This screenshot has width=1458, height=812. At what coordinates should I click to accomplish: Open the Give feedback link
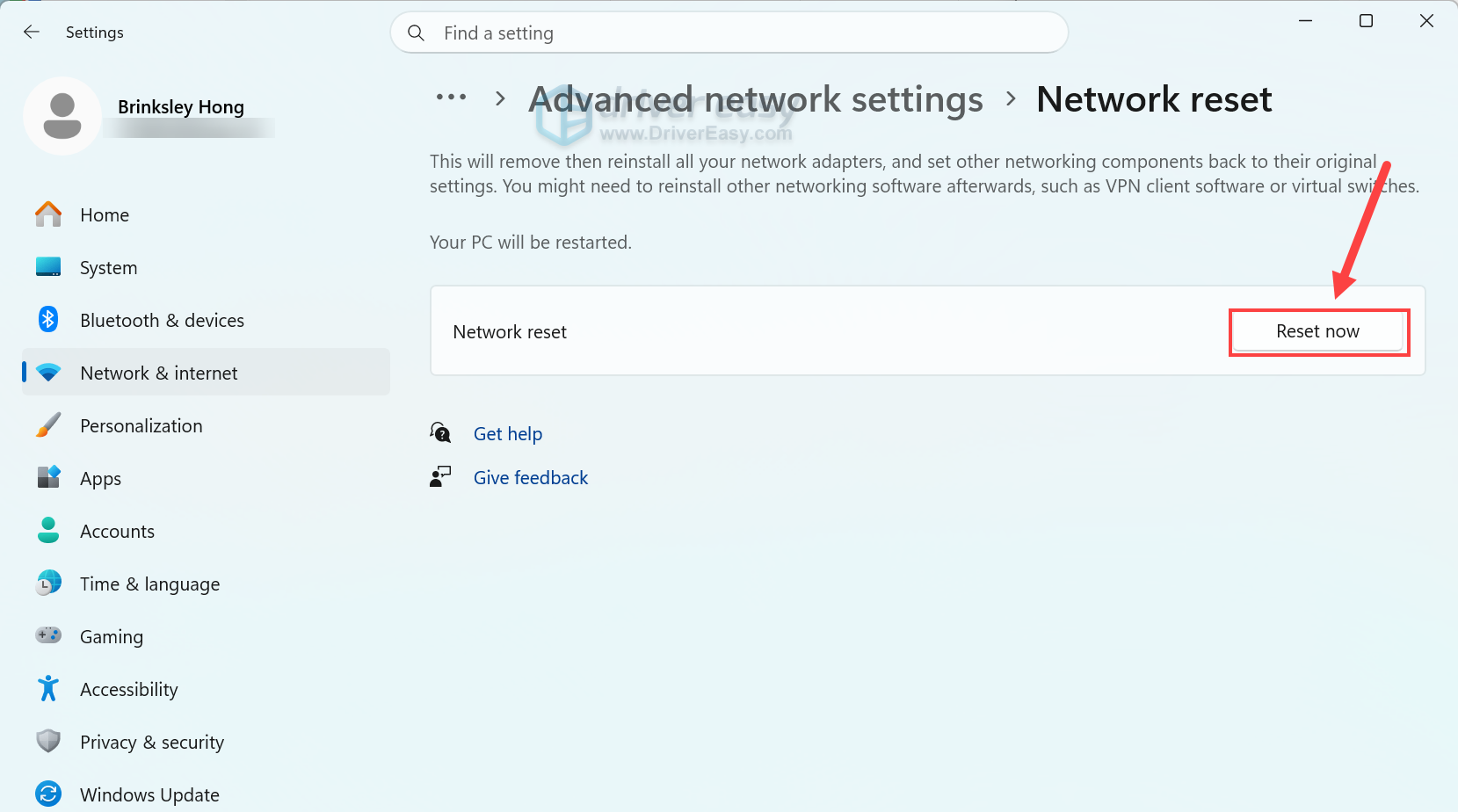pos(531,477)
